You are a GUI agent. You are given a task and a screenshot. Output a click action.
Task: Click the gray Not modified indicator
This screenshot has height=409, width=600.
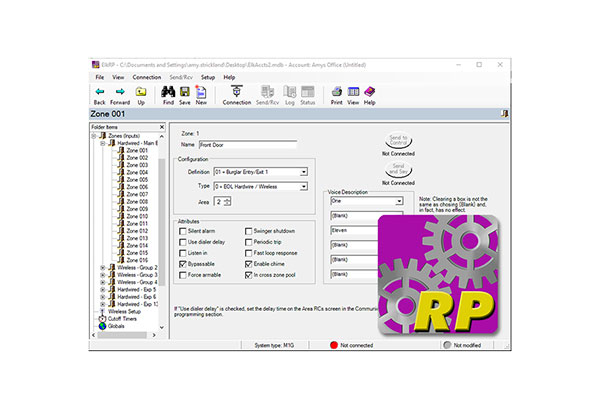(x=447, y=345)
